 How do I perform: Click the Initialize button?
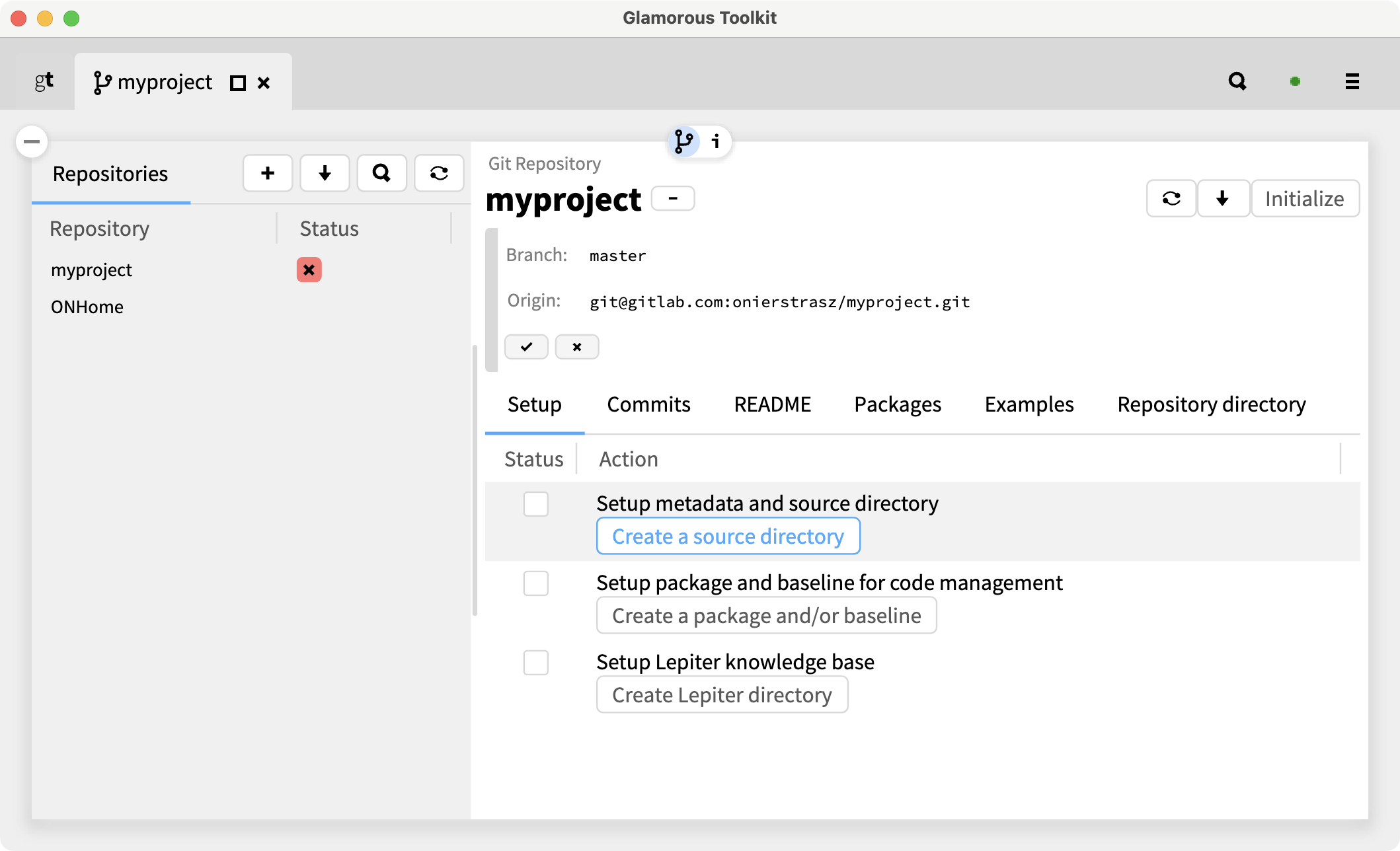click(1305, 198)
